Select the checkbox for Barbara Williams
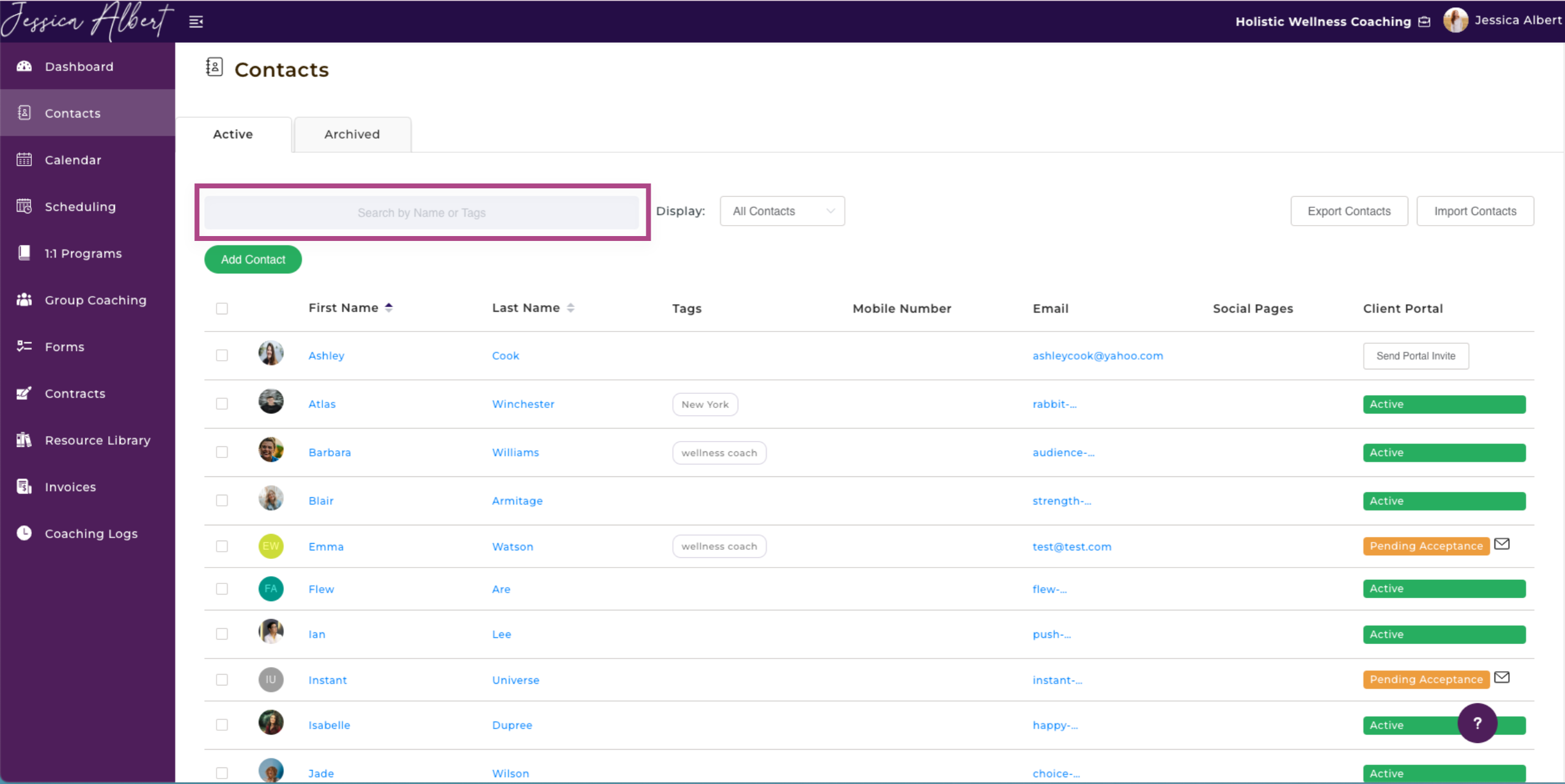The height and width of the screenshot is (784, 1565). point(222,452)
